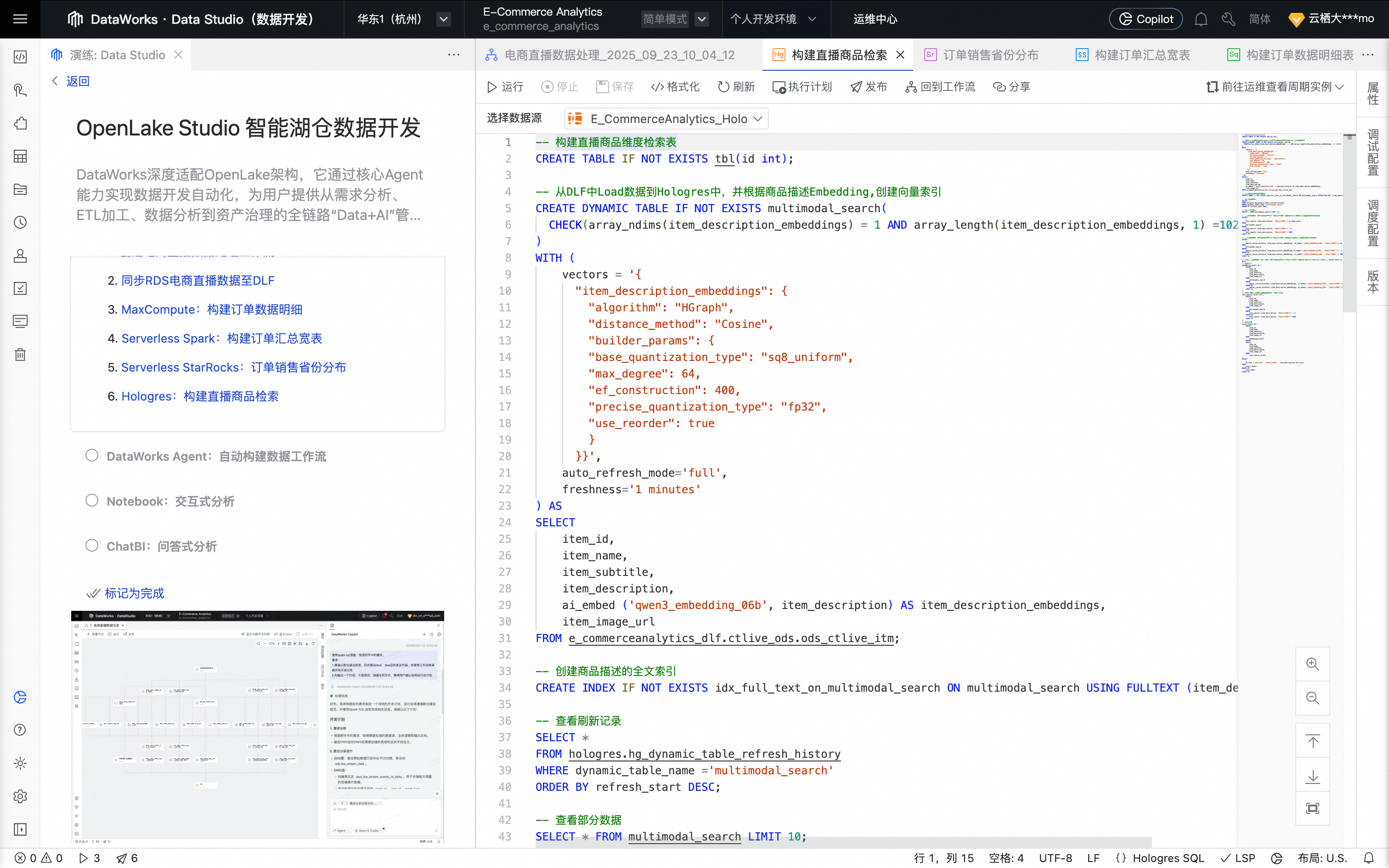Expand the 个人开发环境 environment dropdown
Screen dimensions: 1389x868
point(773,19)
